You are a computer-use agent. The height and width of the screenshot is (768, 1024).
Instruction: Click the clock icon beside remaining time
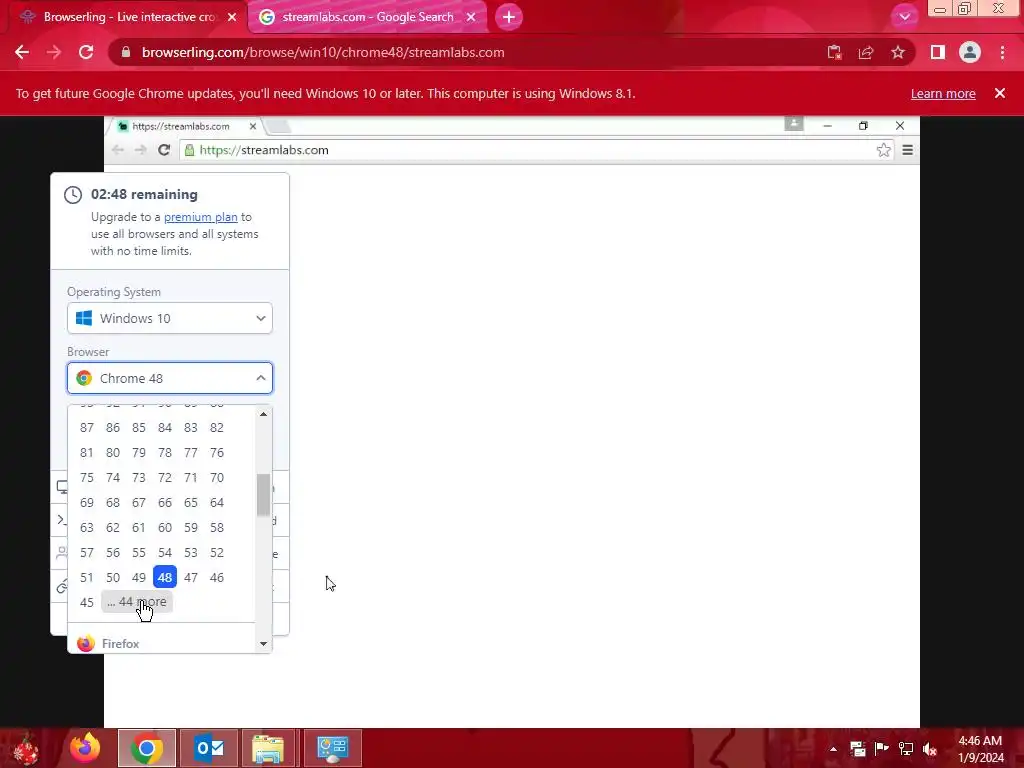[x=73, y=195]
